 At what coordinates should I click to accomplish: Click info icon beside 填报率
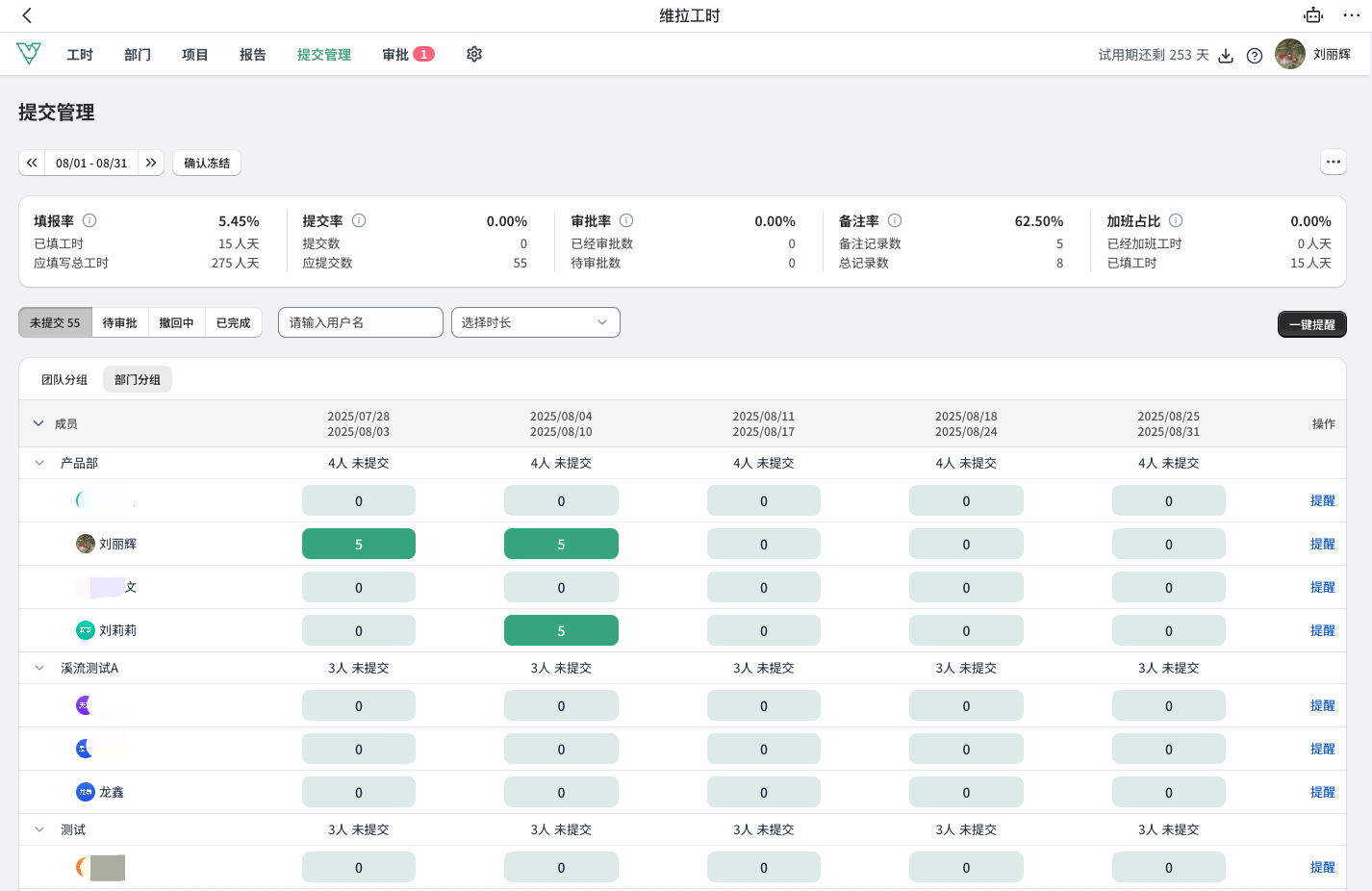coord(89,220)
